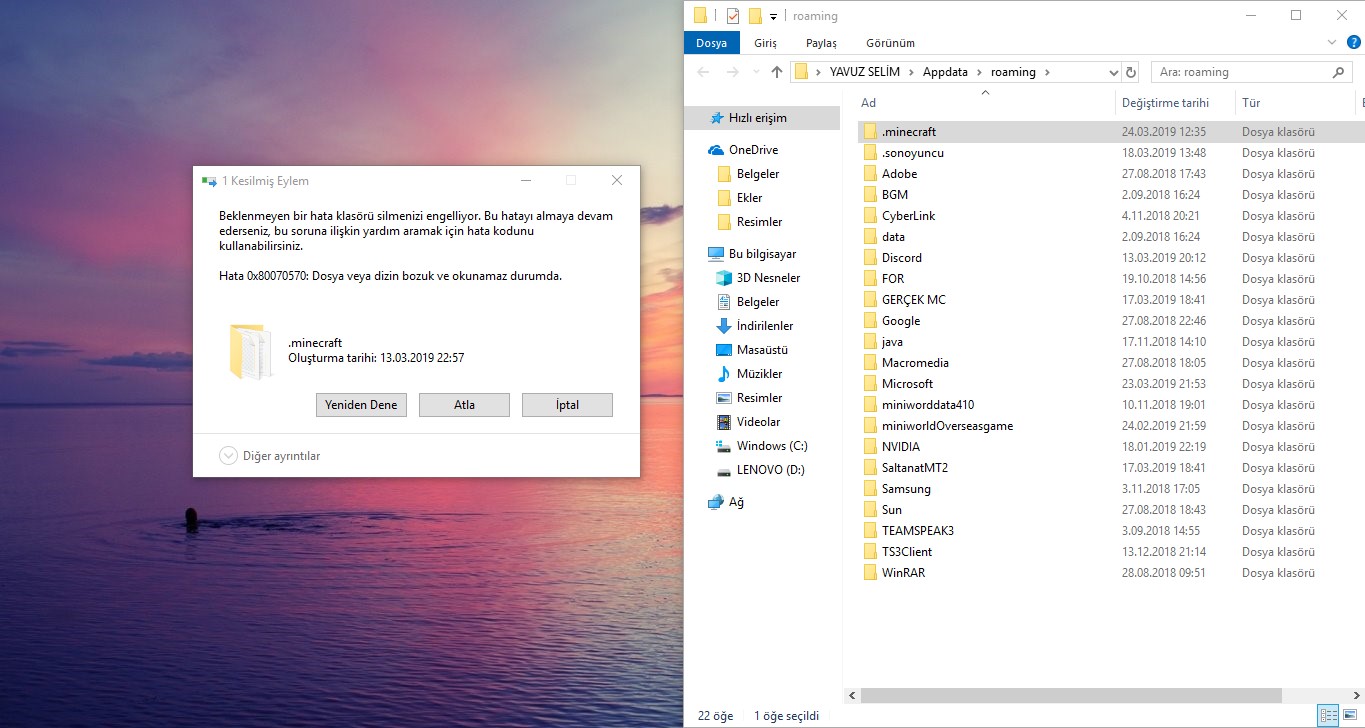
Task: Switch to the Görünüm ribbon tab
Action: point(889,43)
